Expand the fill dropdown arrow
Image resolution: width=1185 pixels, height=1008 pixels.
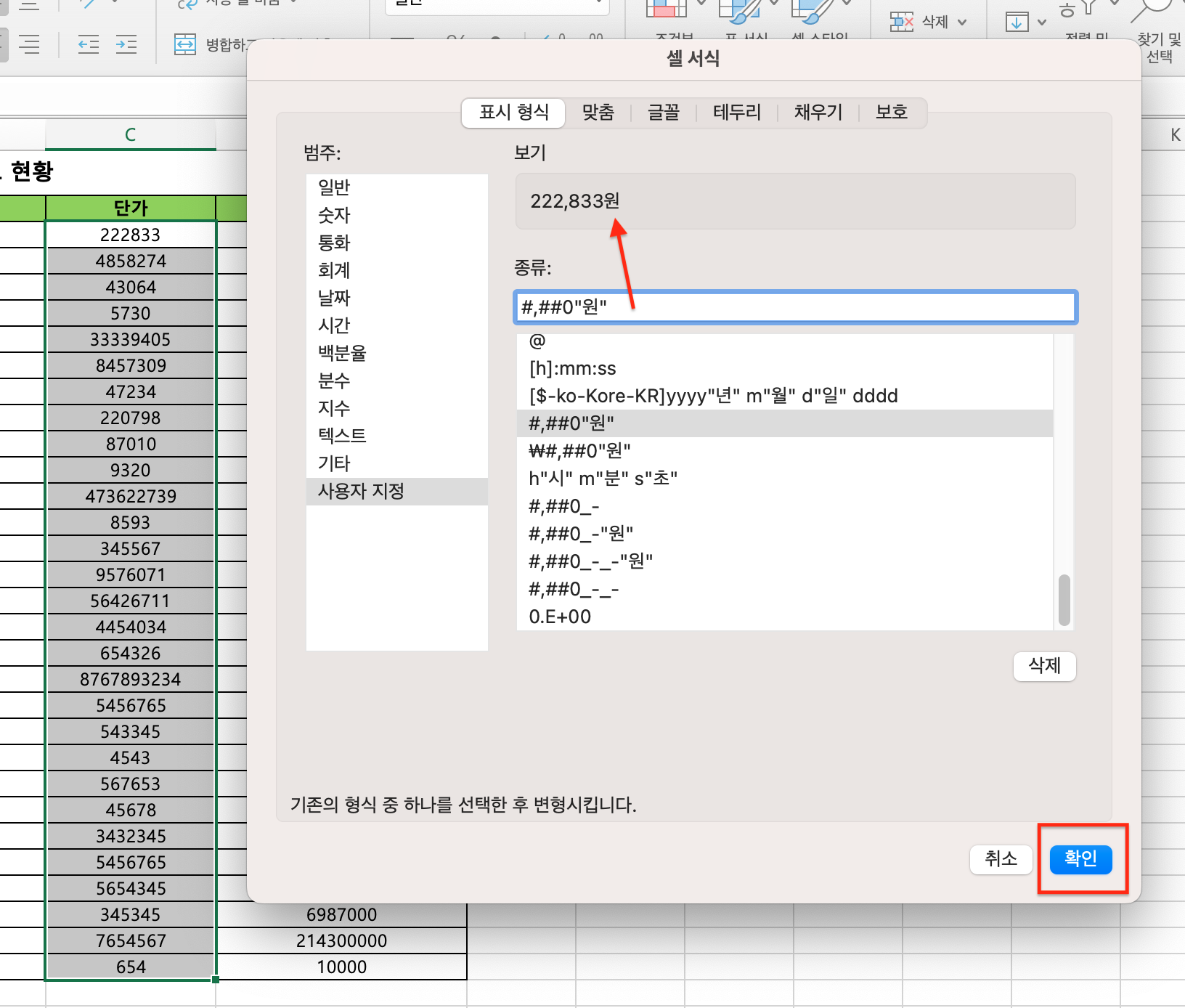pyautogui.click(x=1042, y=23)
